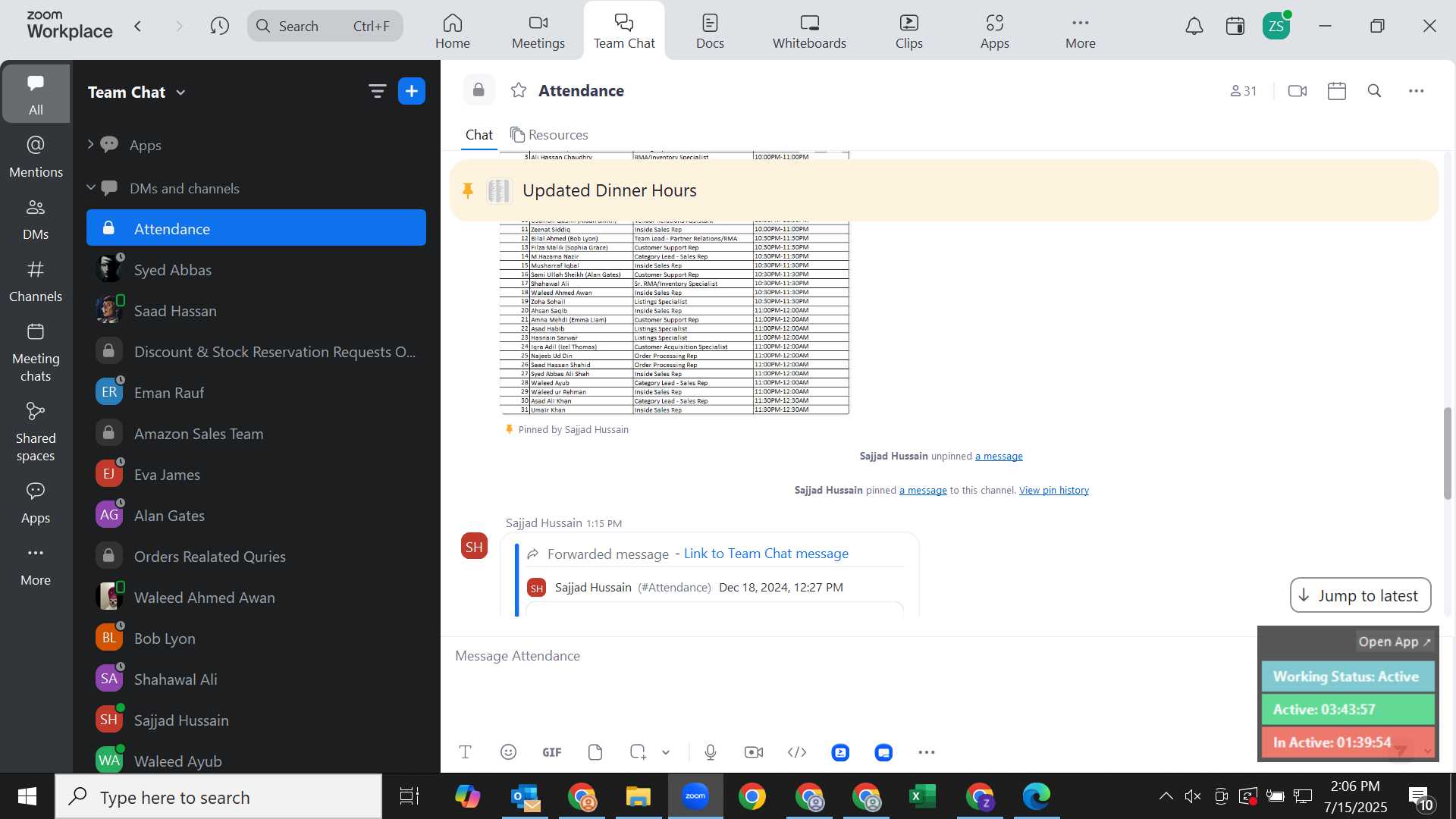Open Alan Gates chat

(x=256, y=516)
